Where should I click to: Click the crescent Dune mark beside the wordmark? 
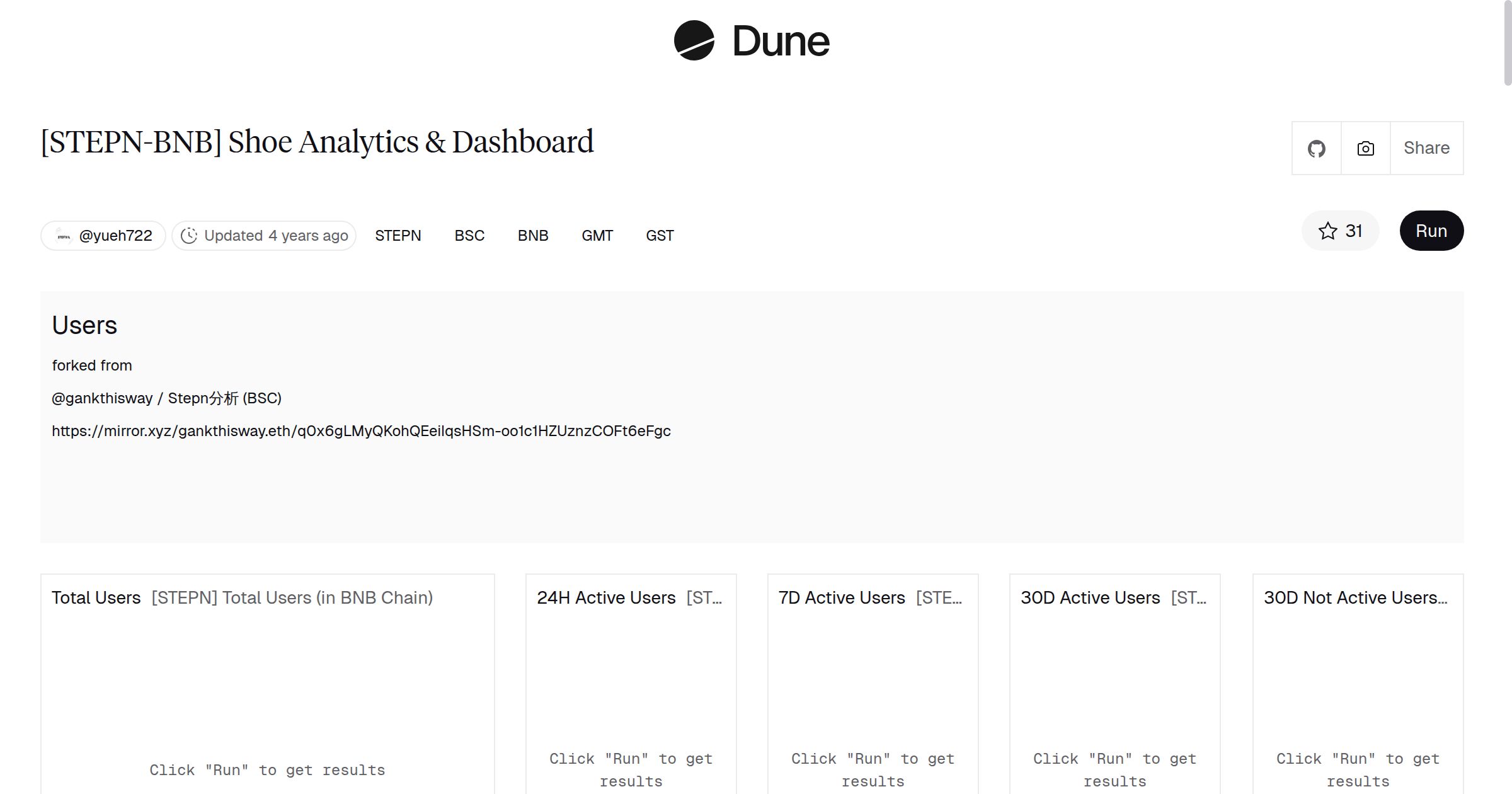point(693,40)
